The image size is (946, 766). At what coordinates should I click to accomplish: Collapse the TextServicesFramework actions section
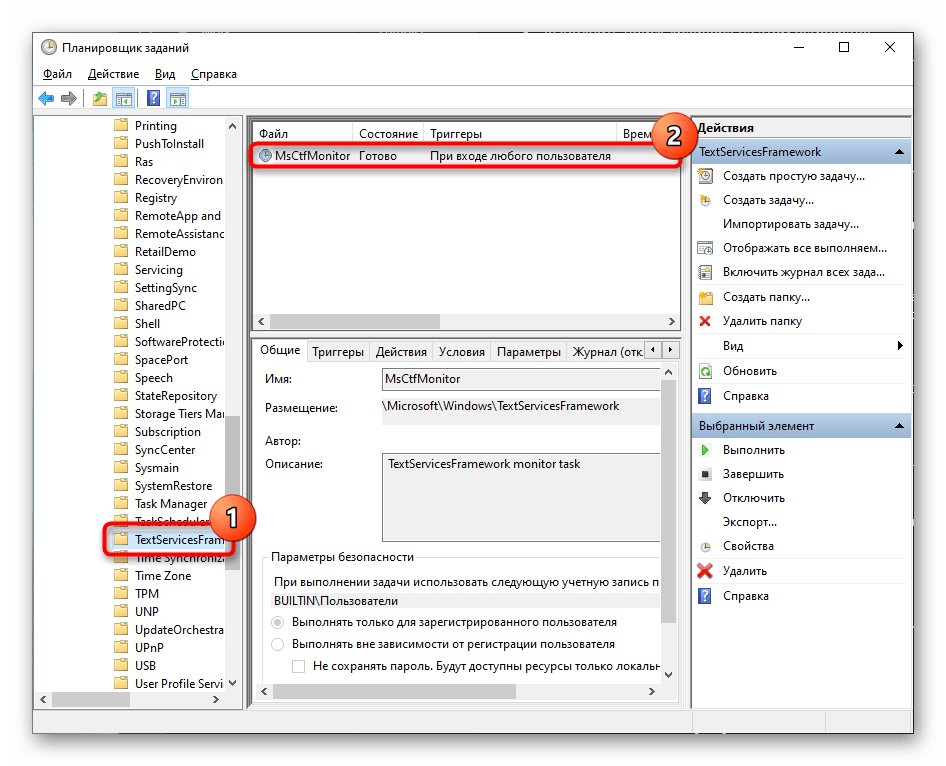[900, 152]
